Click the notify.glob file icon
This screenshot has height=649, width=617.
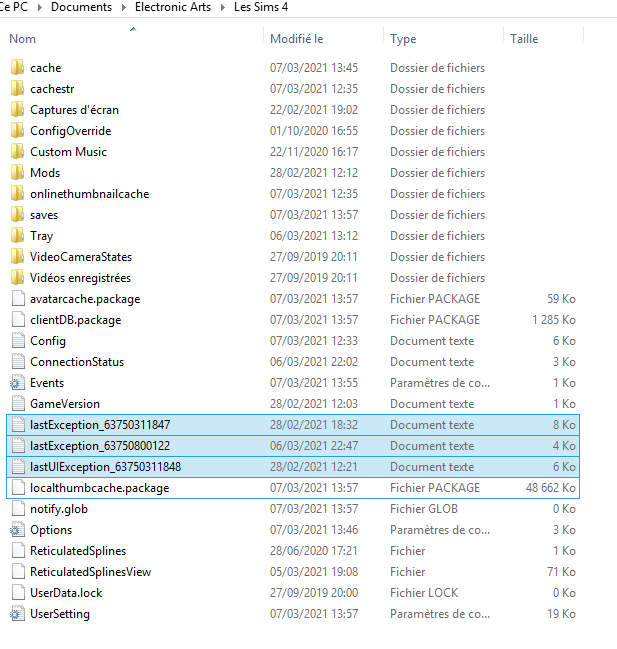tap(16, 509)
